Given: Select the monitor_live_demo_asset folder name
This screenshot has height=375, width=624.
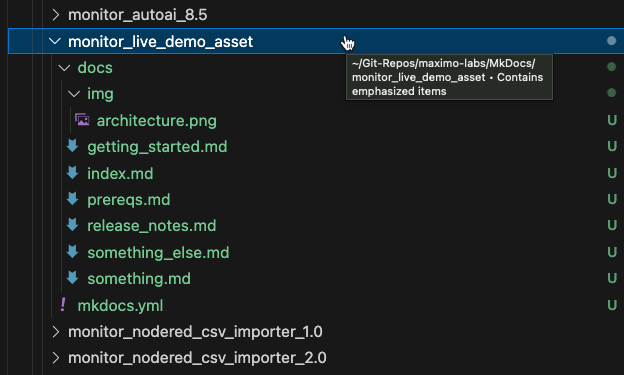Looking at the screenshot, I should (x=160, y=42).
